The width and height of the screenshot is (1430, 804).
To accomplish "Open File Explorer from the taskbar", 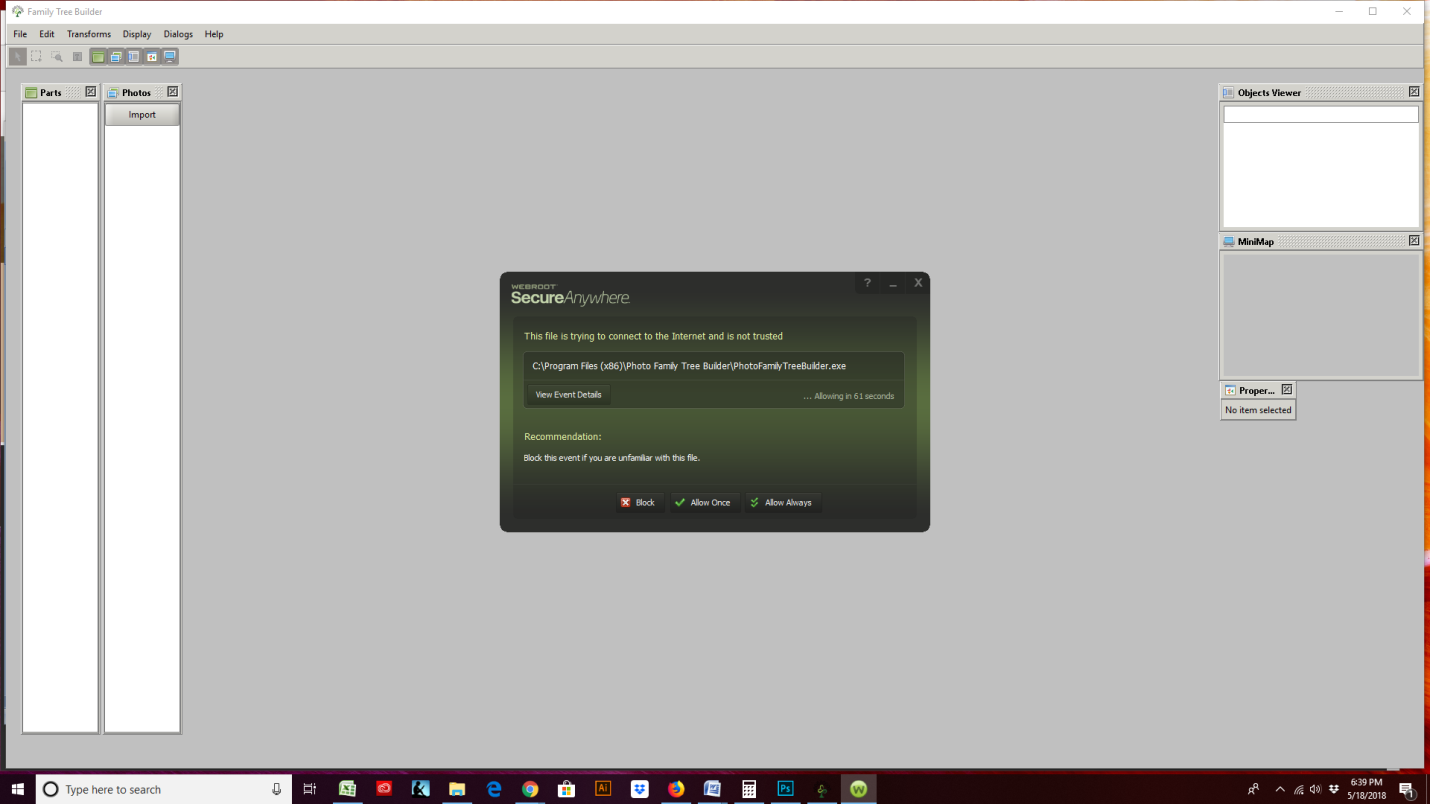I will pyautogui.click(x=457, y=789).
